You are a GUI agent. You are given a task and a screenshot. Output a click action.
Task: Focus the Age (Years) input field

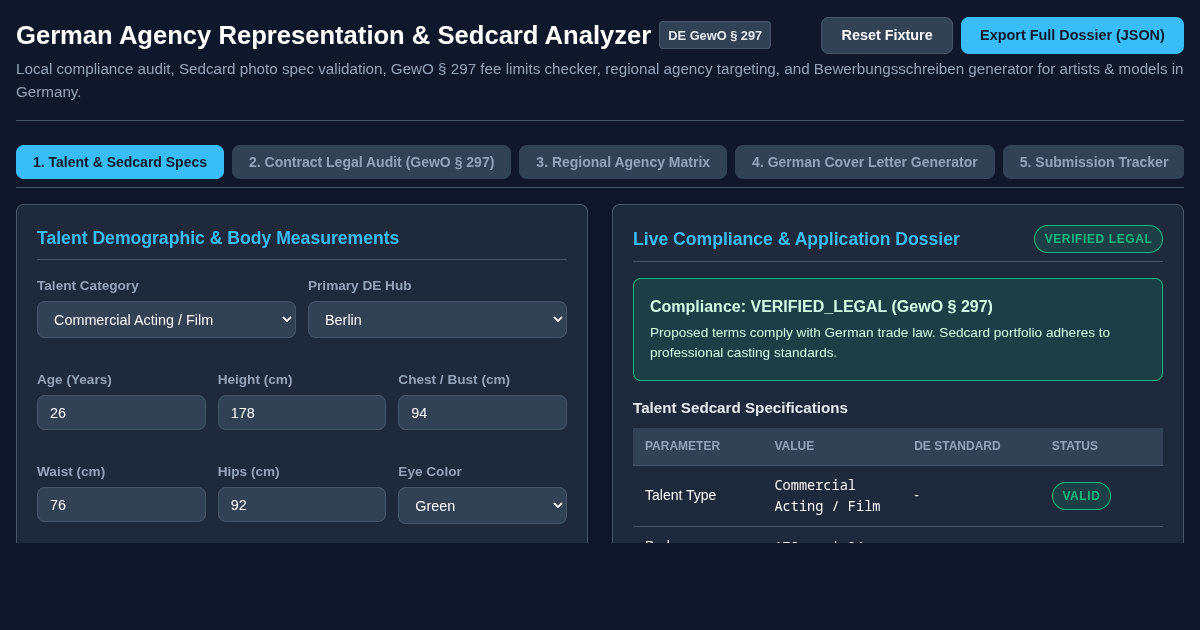[121, 412]
